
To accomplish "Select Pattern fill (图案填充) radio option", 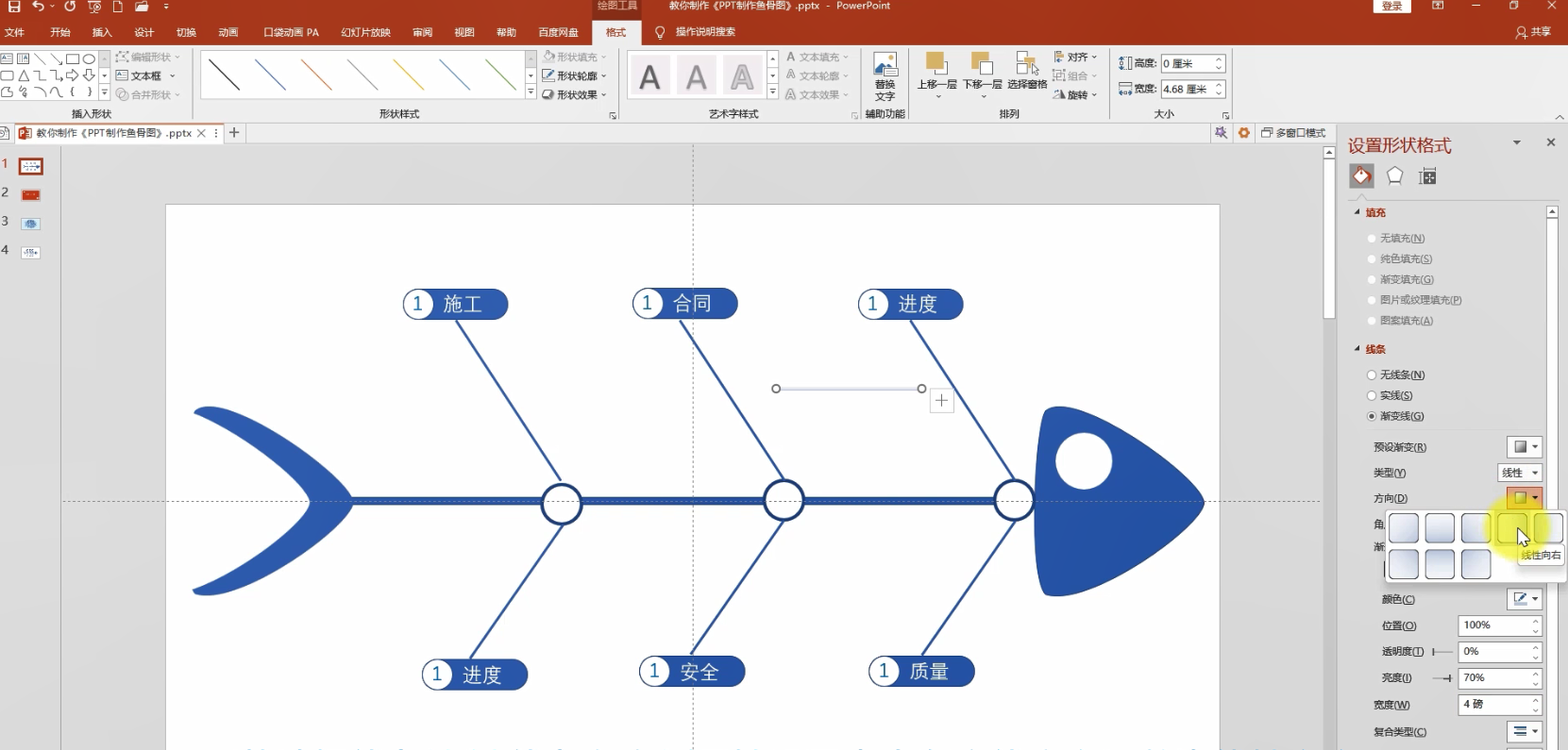I will click(x=1372, y=321).
